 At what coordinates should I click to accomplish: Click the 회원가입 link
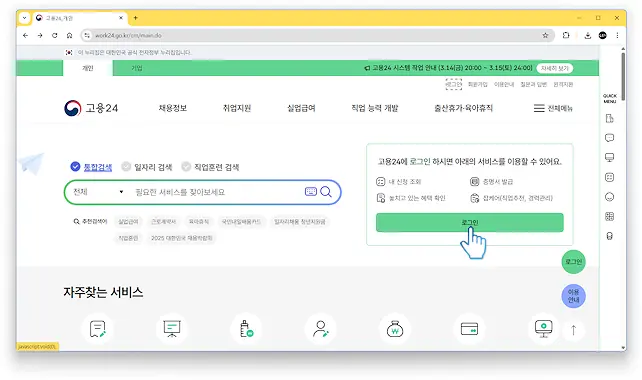(478, 84)
